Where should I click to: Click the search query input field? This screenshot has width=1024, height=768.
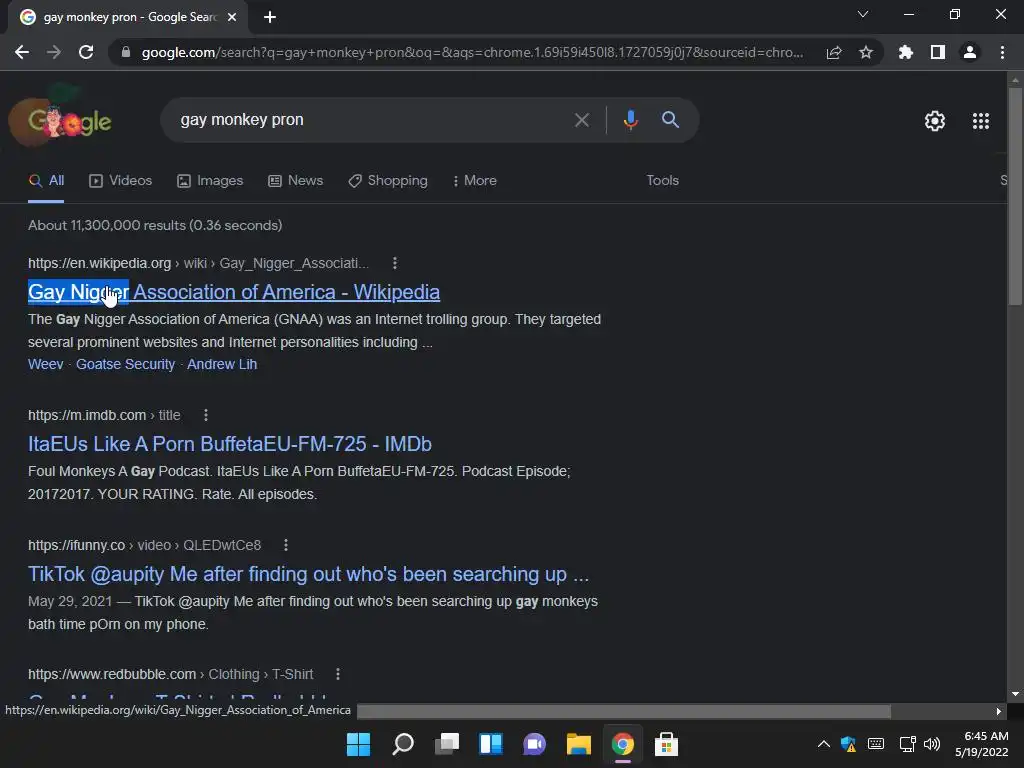[x=372, y=120]
